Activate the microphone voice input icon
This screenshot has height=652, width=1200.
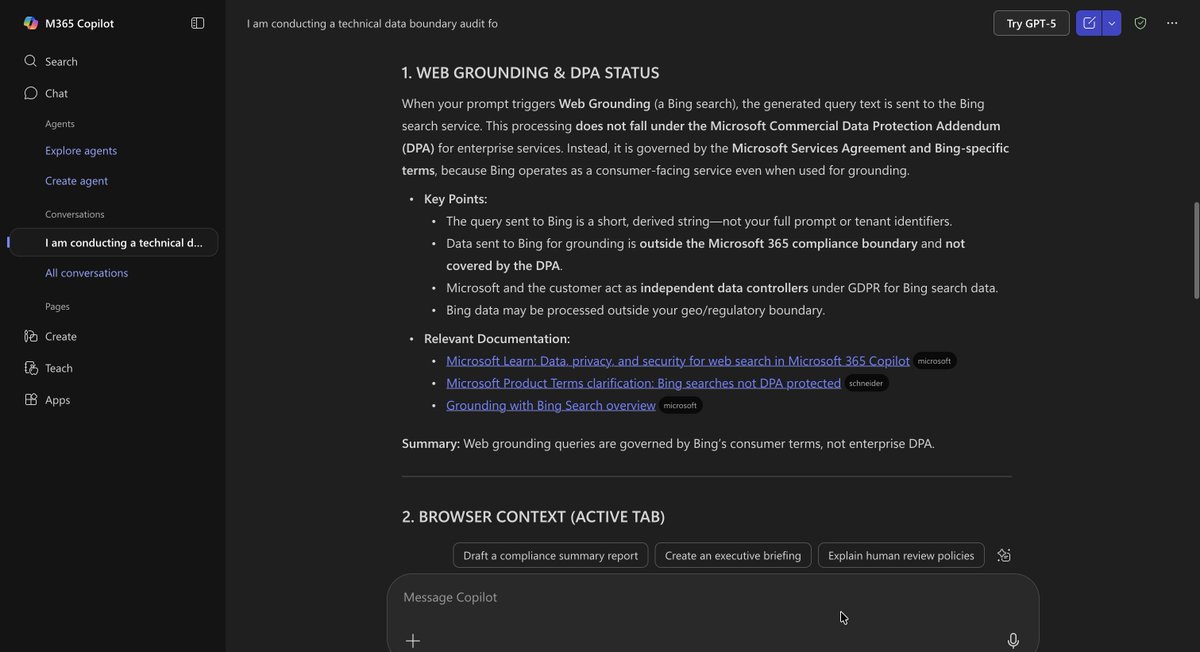pos(1013,641)
